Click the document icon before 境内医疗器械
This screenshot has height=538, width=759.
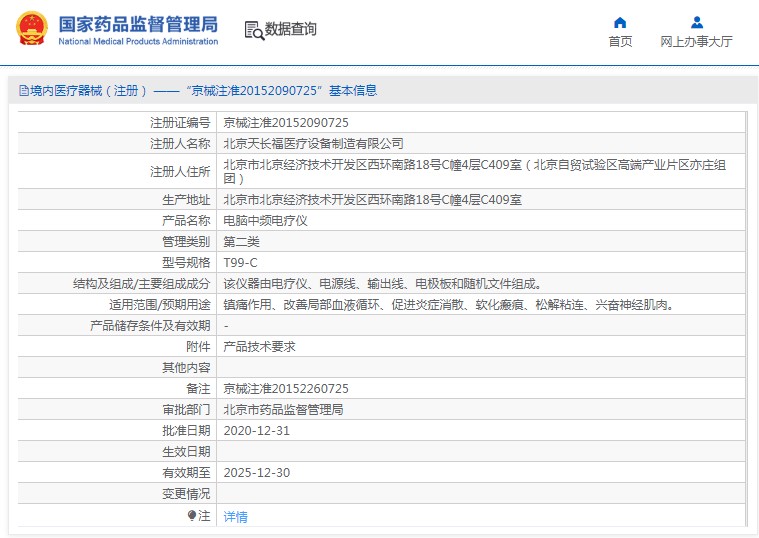24,91
